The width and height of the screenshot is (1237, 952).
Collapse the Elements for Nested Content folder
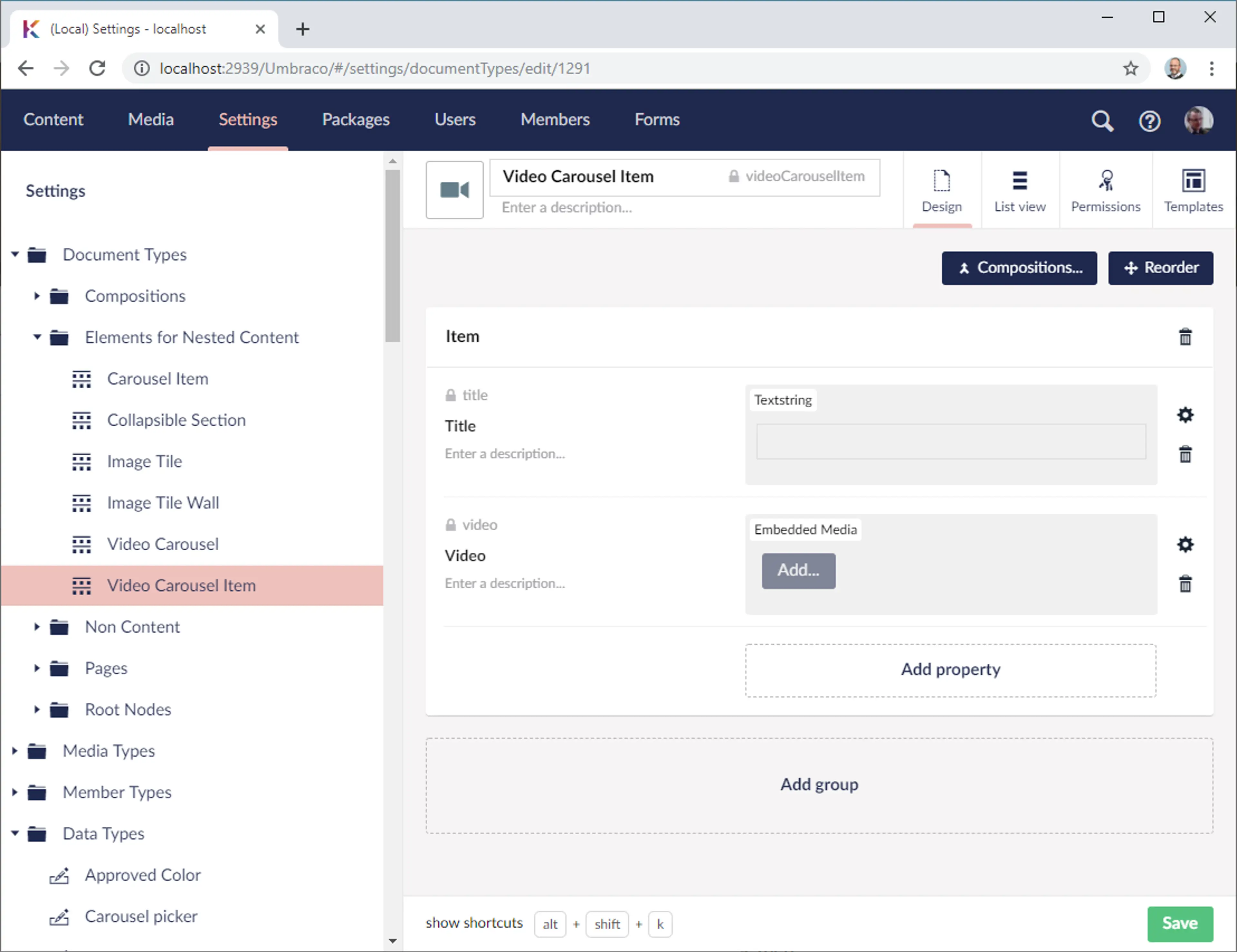coord(37,337)
